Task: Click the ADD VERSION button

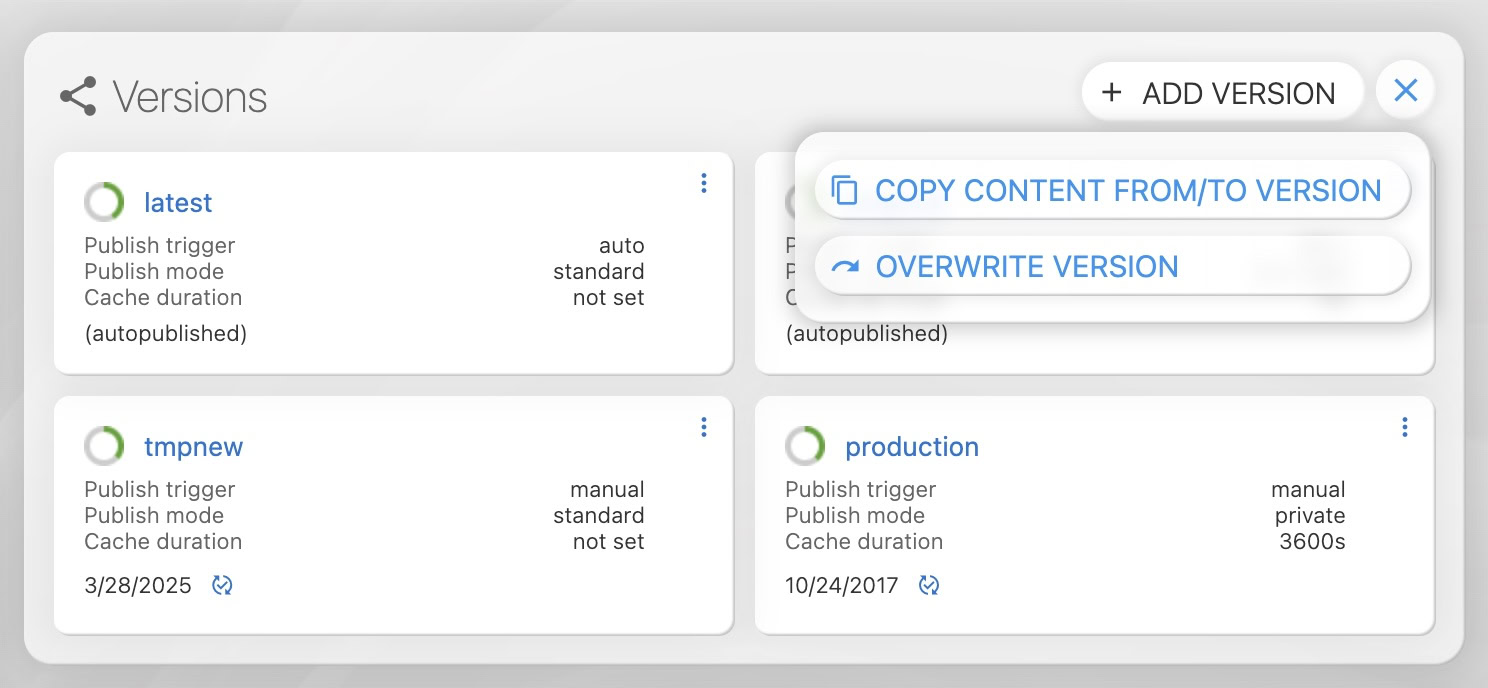Action: click(1221, 93)
